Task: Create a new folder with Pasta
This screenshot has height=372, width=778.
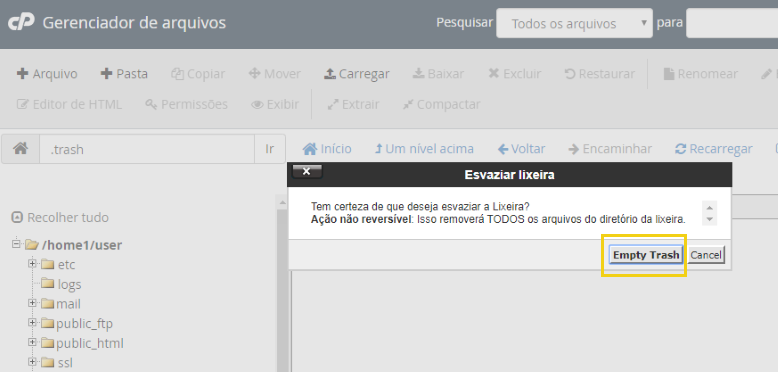Action: (124, 74)
